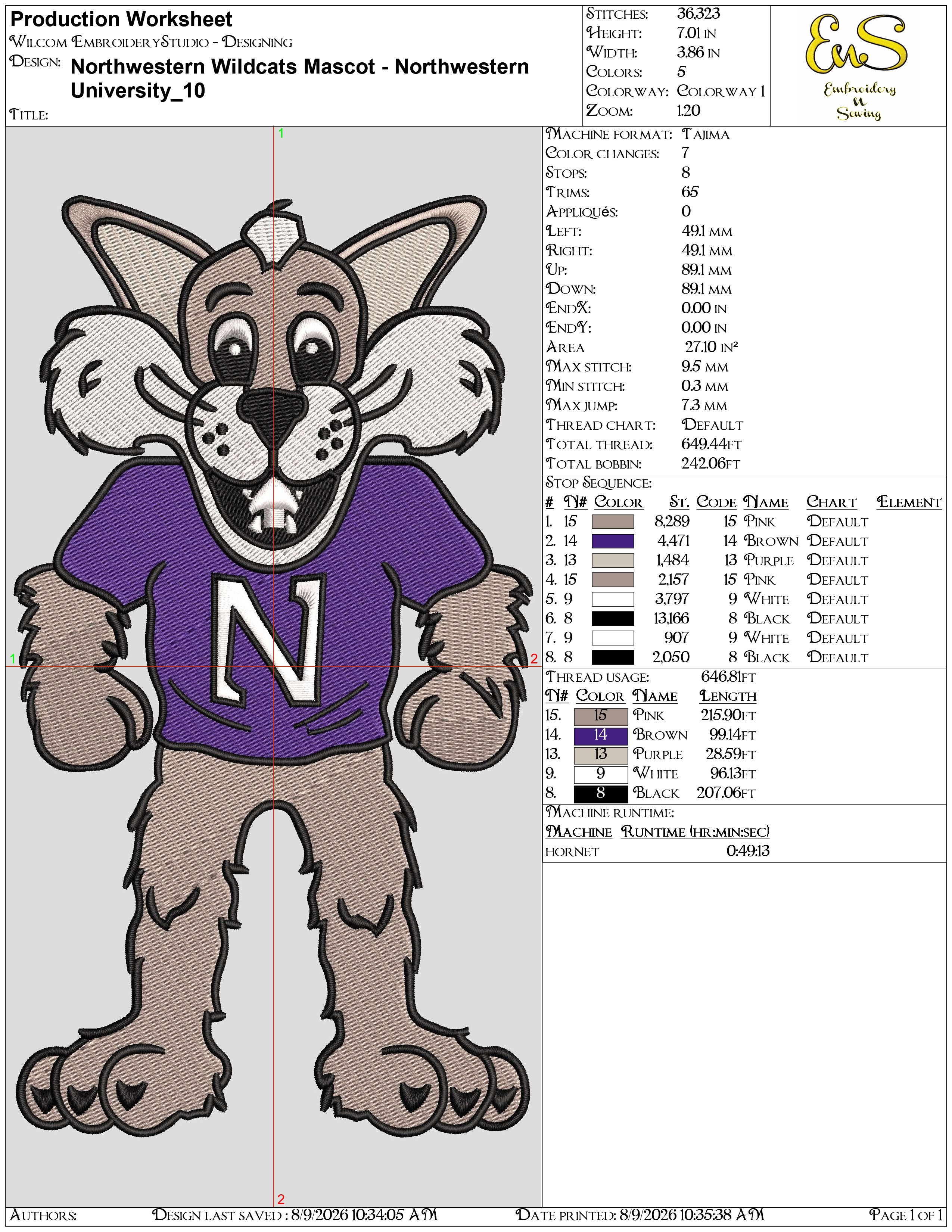
Task: Click the green marker 1 at top of design
Action: click(x=281, y=134)
